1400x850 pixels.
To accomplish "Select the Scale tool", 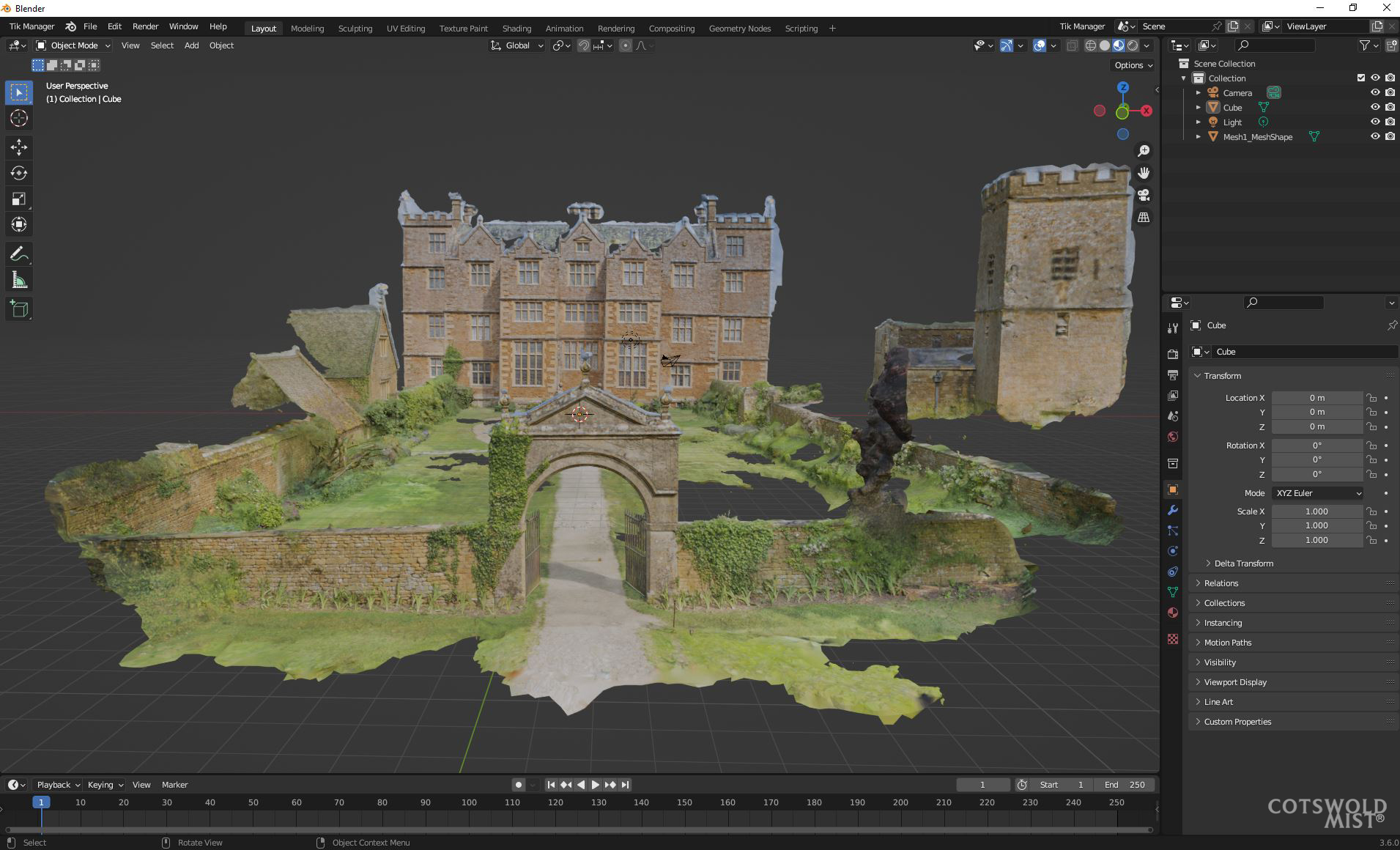I will tap(19, 199).
